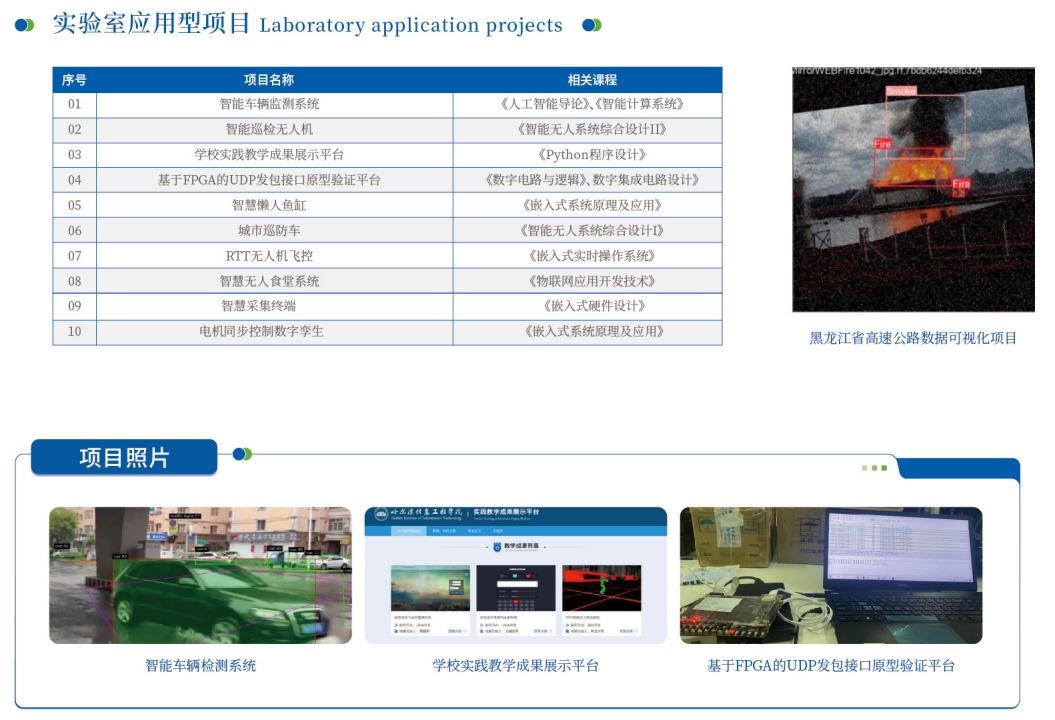The image size is (1055, 720).
Task: Click the dot icon beside the 项目照片 label
Action: 242,454
